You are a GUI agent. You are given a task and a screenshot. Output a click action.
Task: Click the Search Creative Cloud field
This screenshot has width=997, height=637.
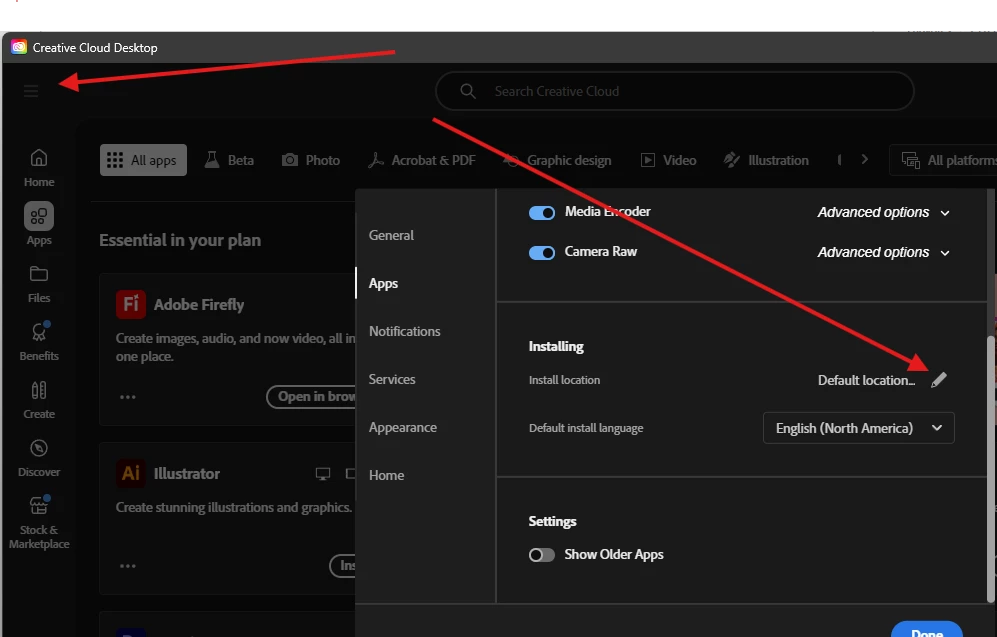pos(675,91)
